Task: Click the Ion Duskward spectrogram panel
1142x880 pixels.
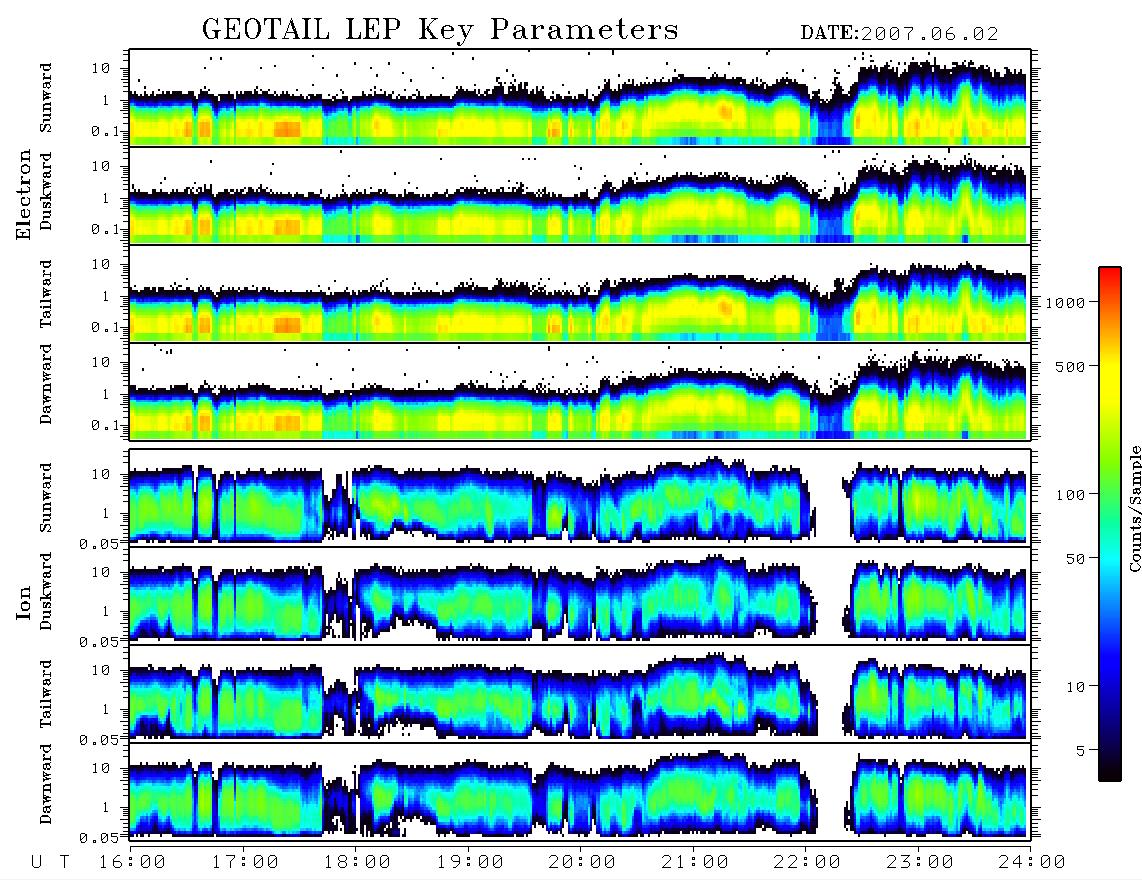Action: coord(580,595)
